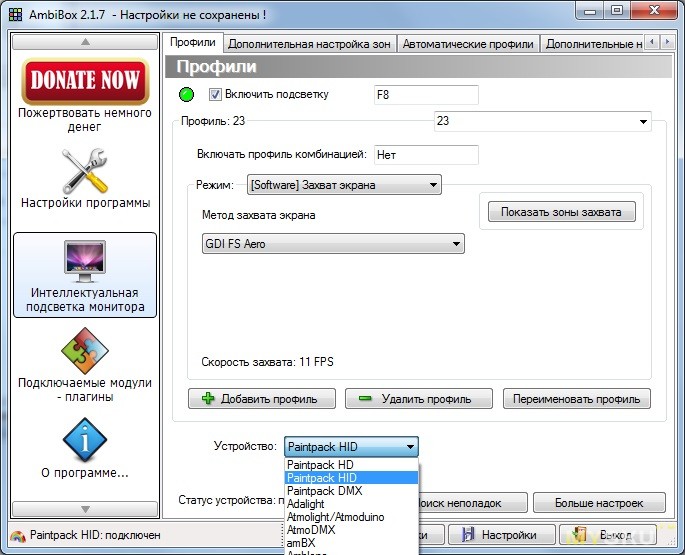Click Больше настроек button
This screenshot has width=685, height=555.
click(599, 503)
